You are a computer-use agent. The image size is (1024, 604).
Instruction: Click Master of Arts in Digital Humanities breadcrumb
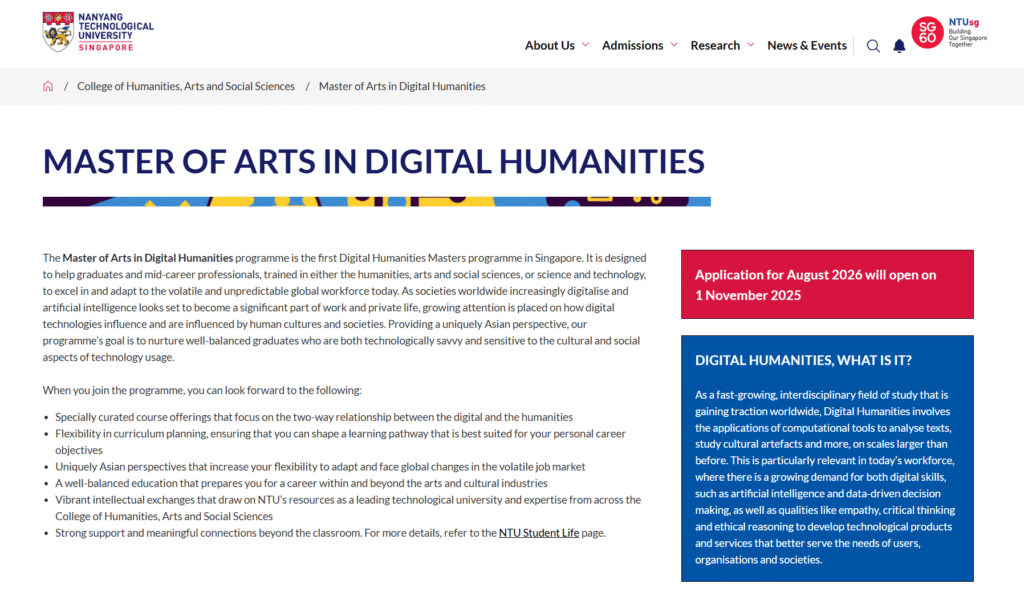point(402,87)
